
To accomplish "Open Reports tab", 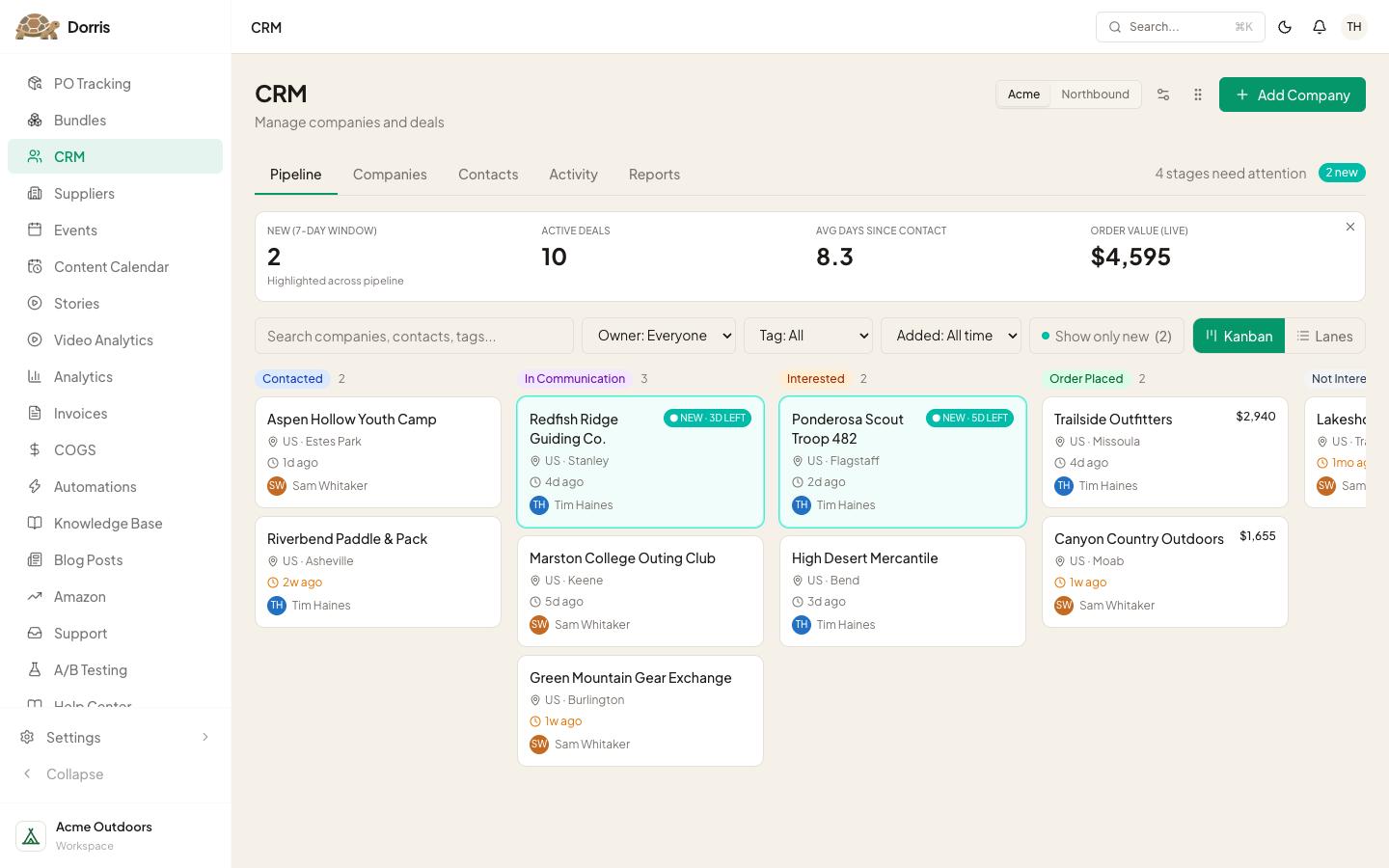I will pos(654,174).
